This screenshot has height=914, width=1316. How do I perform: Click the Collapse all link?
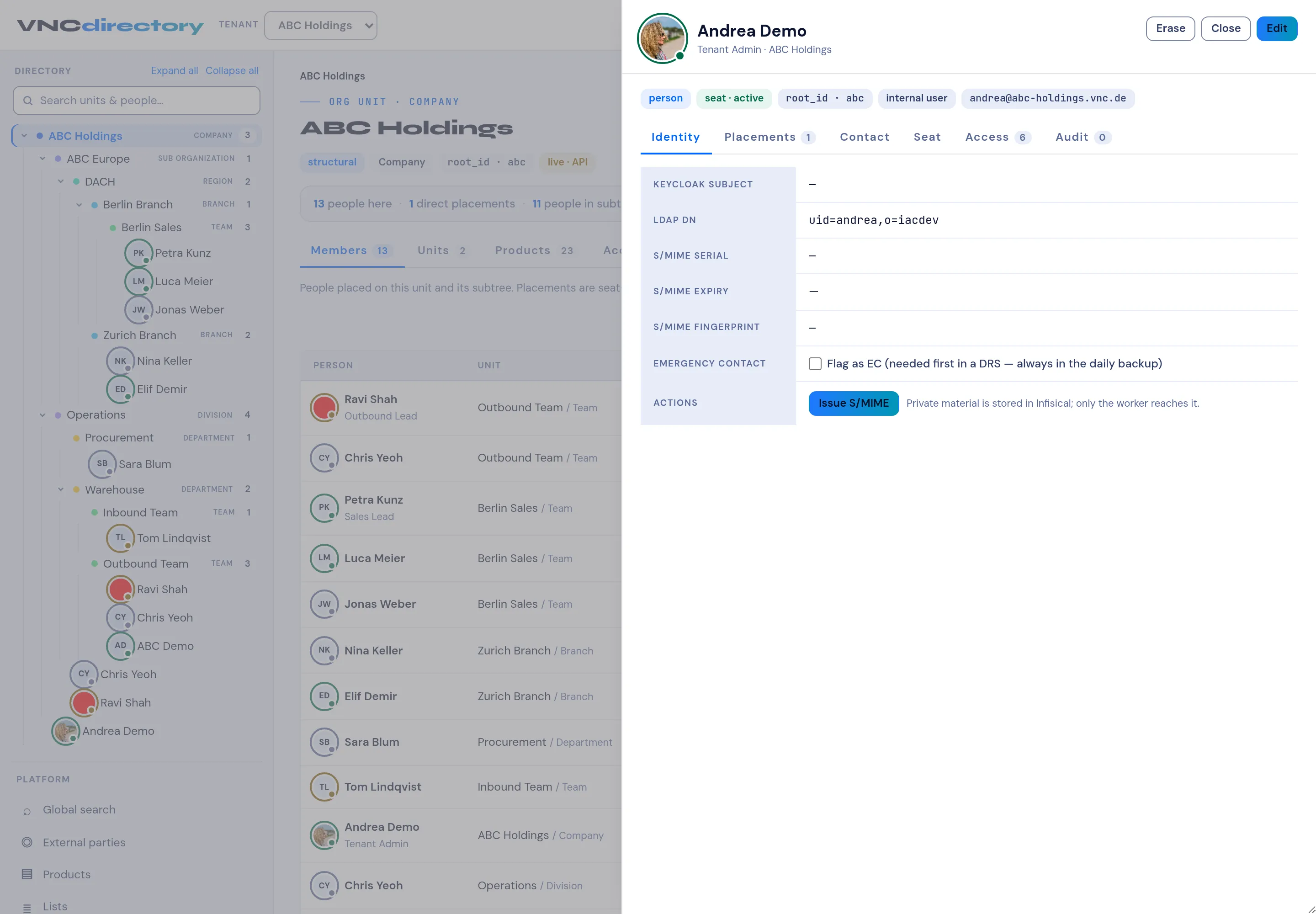[232, 70]
